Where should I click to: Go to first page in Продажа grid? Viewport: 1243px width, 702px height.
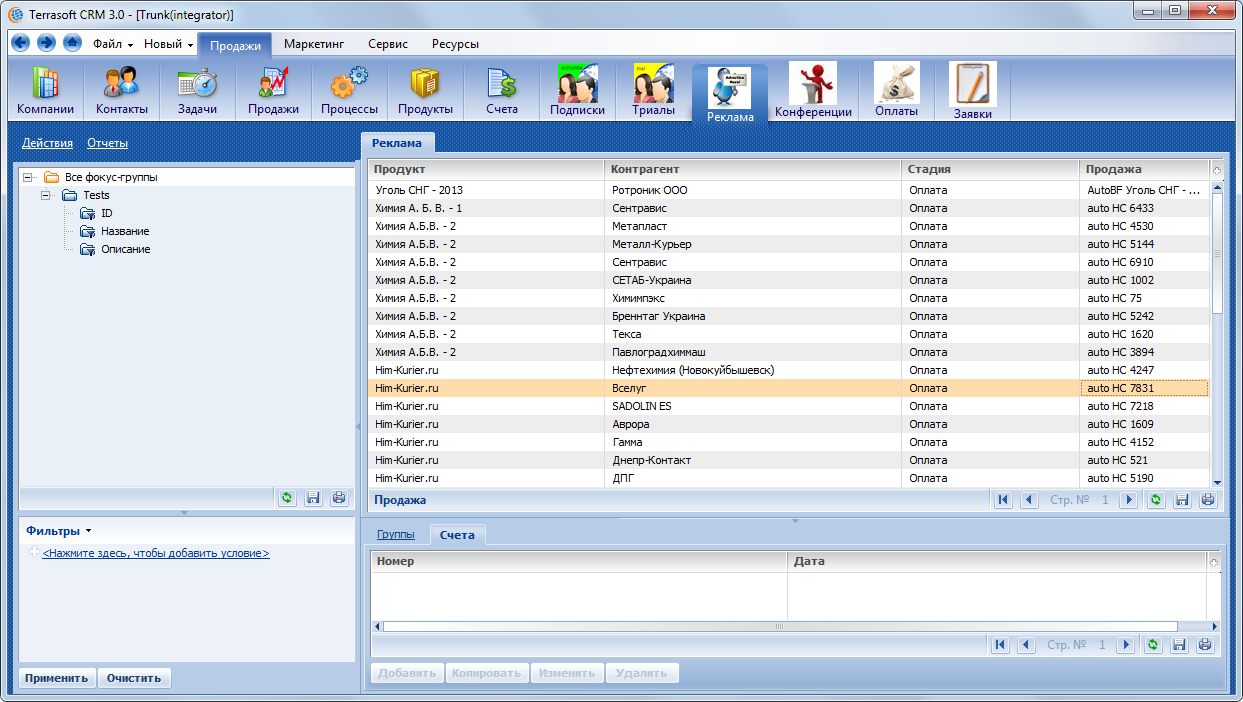pyautogui.click(x=1003, y=500)
